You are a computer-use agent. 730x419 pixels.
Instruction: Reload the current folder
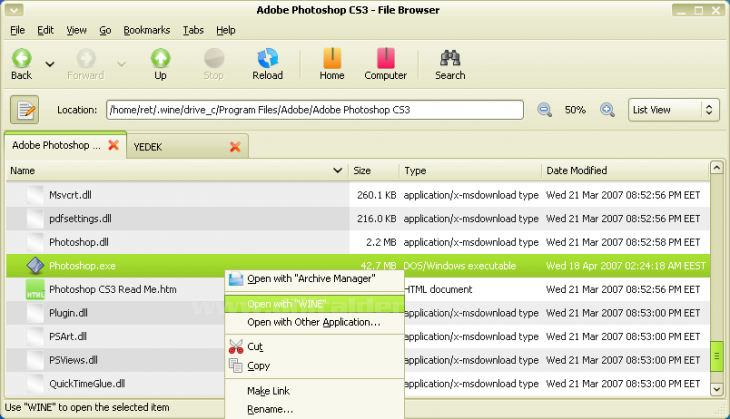pyautogui.click(x=267, y=59)
